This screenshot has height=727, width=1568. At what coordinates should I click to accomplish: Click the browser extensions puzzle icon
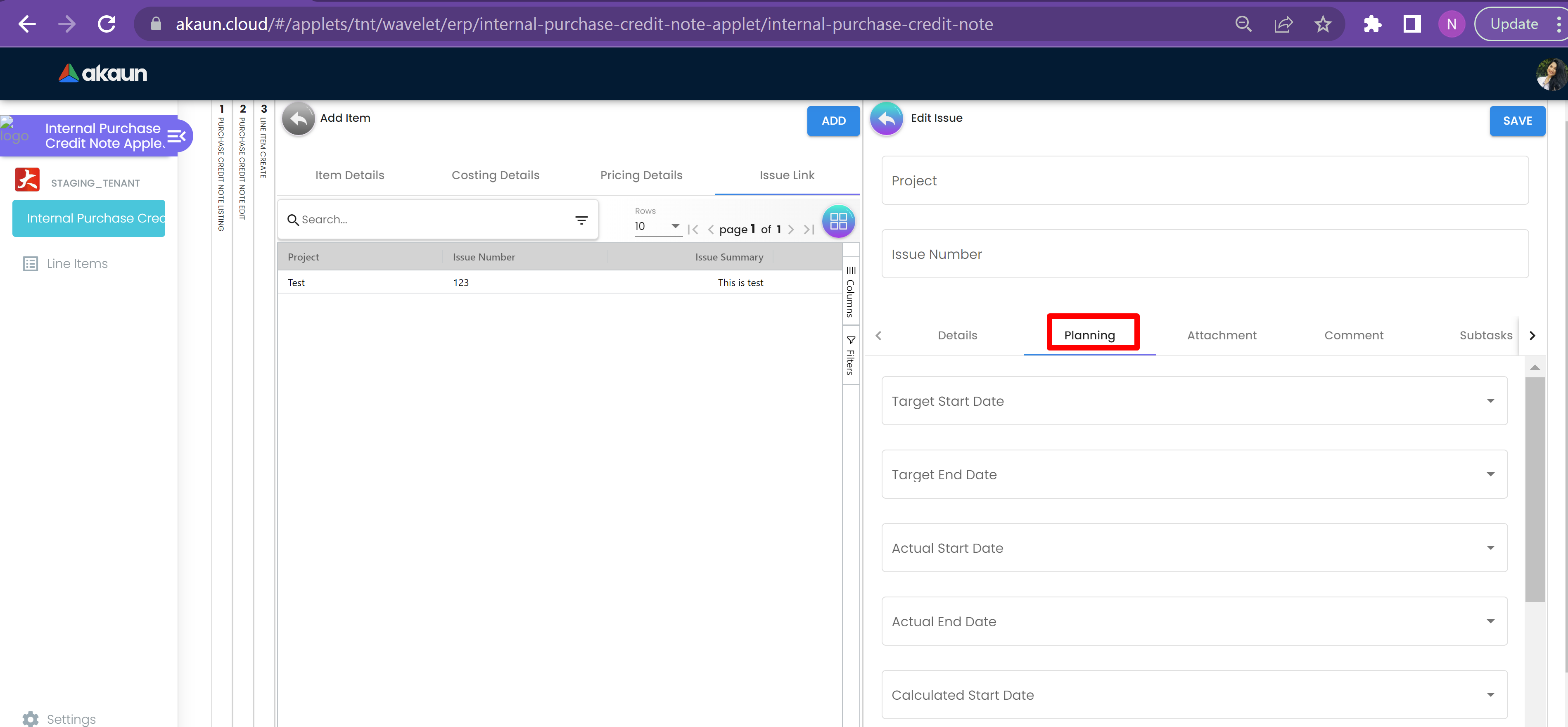[1372, 24]
